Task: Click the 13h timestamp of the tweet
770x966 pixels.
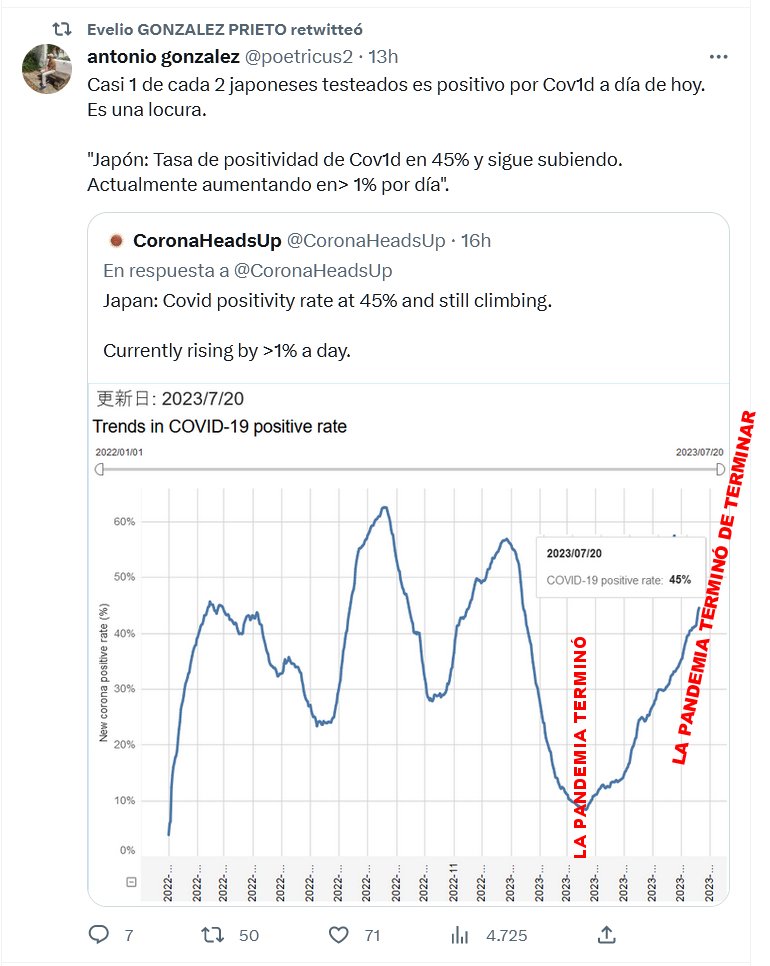Action: [383, 57]
